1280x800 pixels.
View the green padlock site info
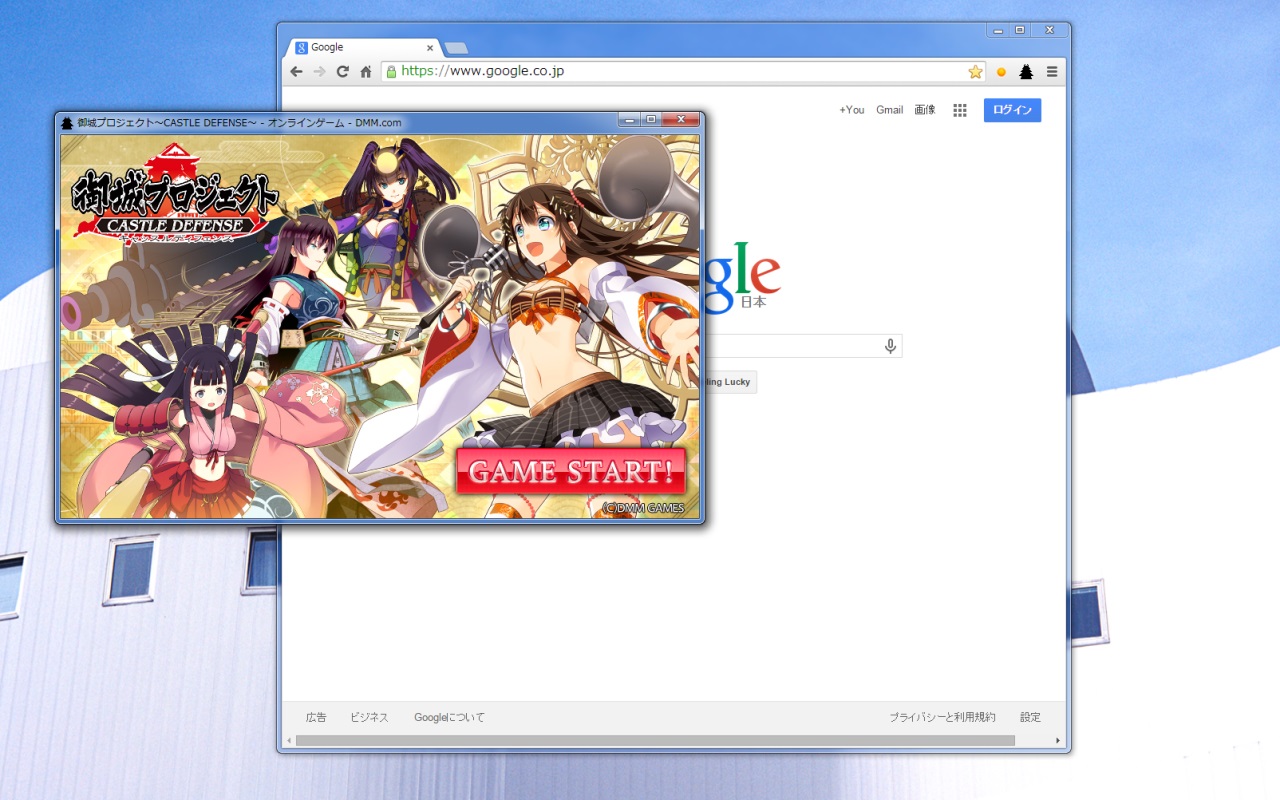point(391,72)
